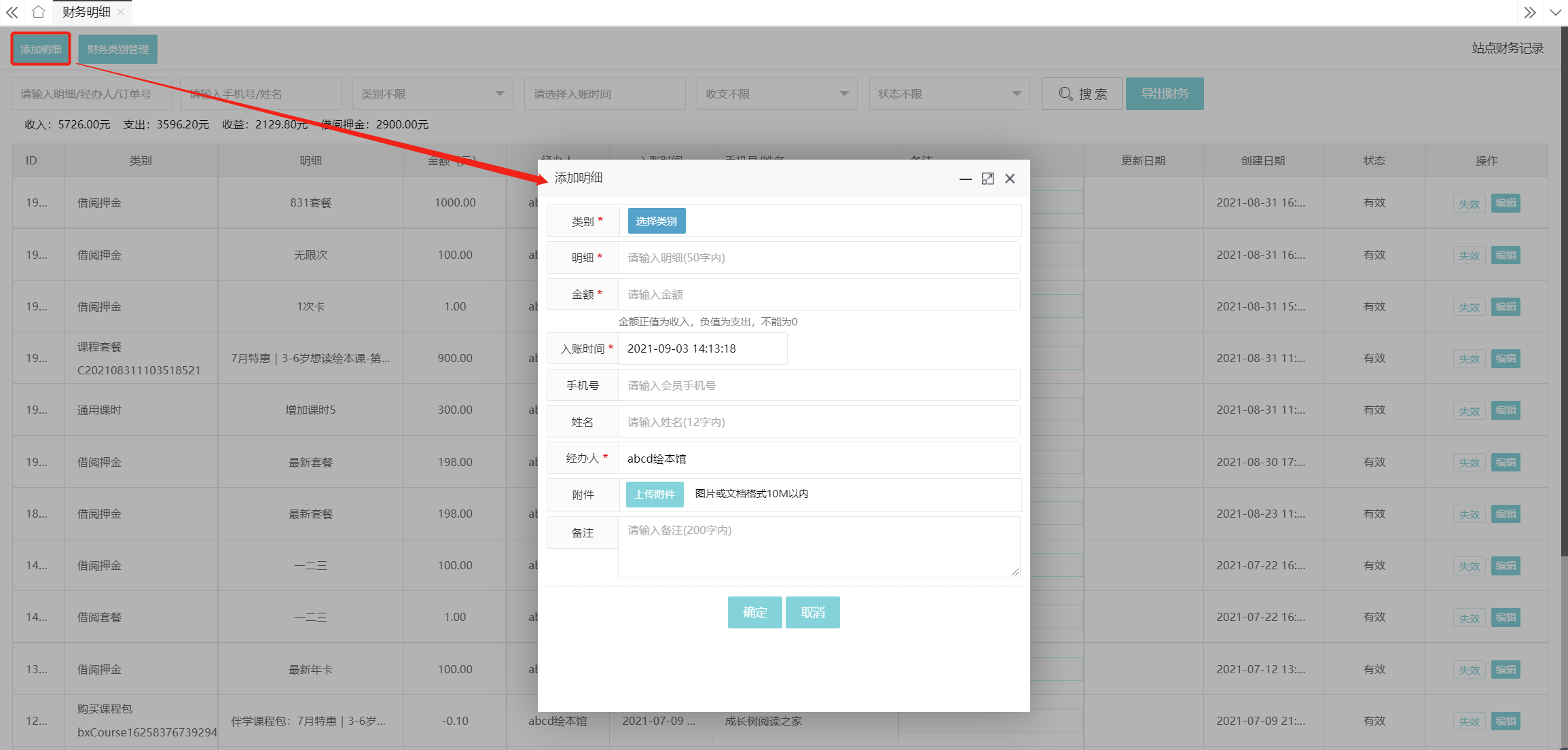
Task: Click the 状态 column header
Action: [x=1374, y=160]
